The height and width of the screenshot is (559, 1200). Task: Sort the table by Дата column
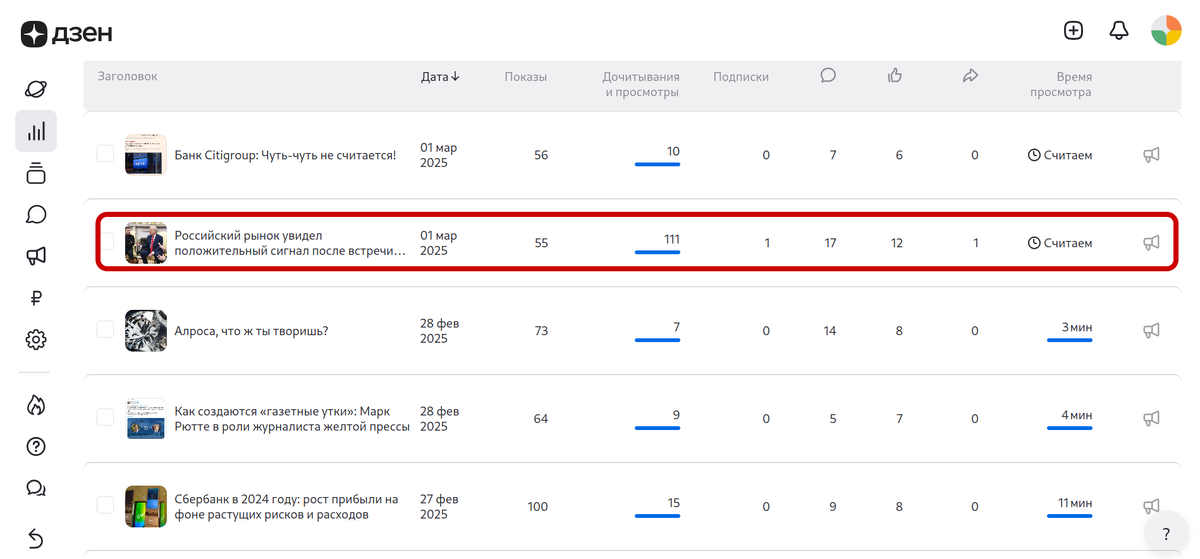440,77
